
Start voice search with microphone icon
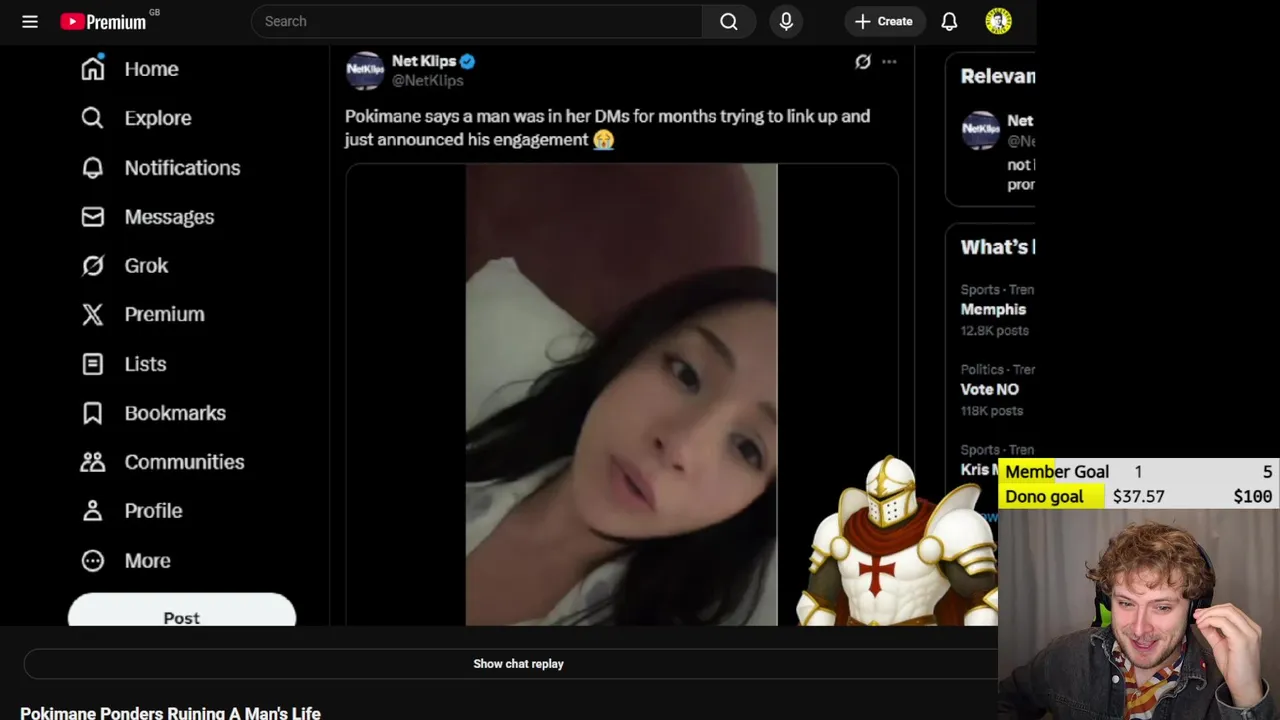click(786, 21)
